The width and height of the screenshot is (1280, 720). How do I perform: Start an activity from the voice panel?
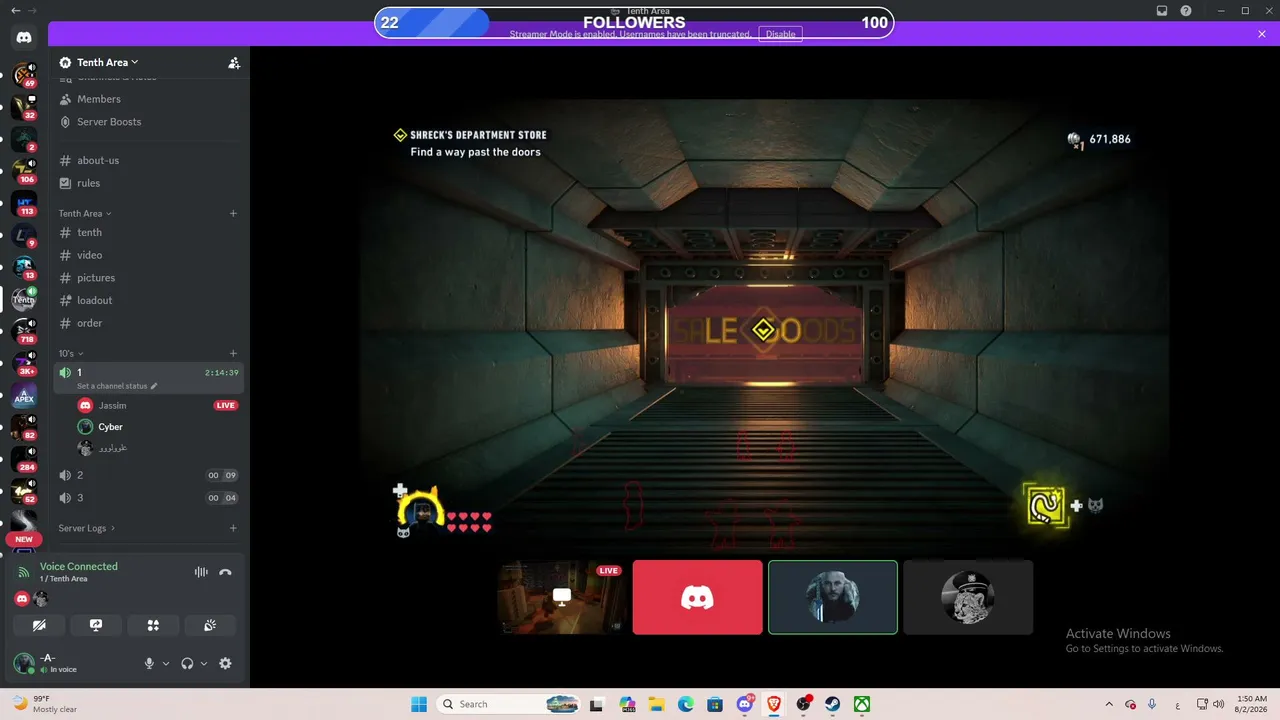click(153, 625)
